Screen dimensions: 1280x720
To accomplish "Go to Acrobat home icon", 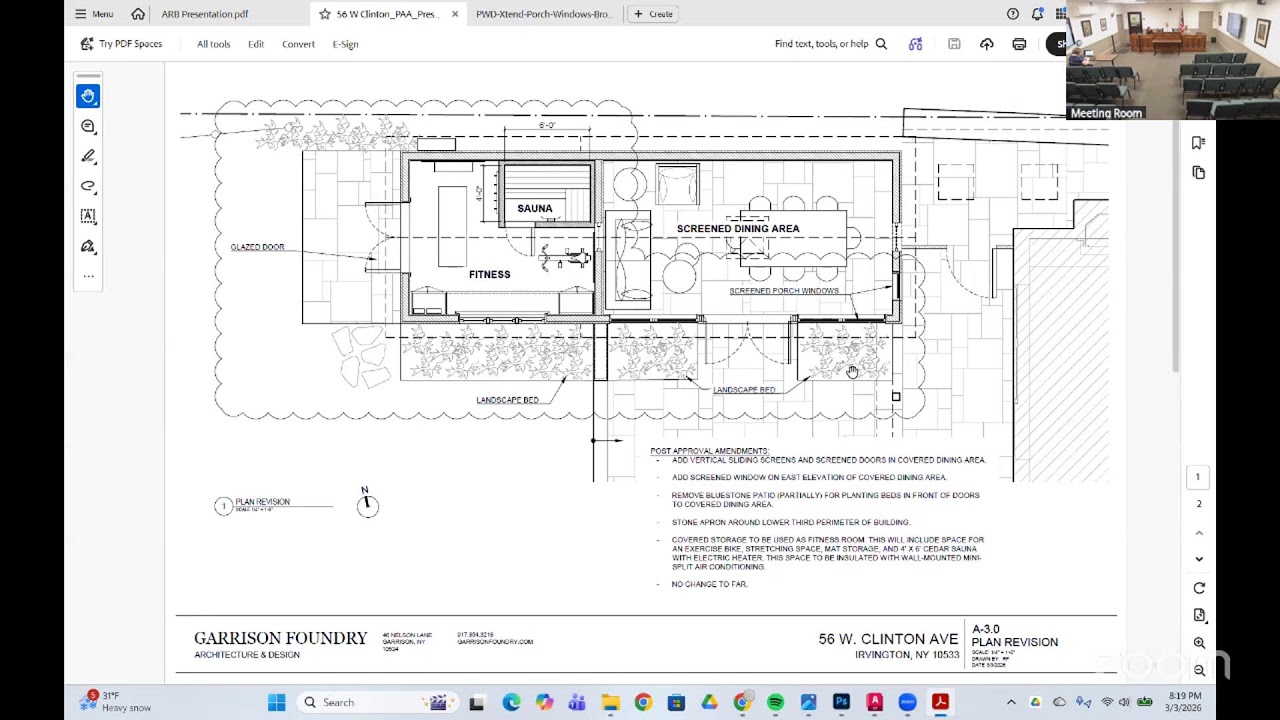I will (138, 14).
